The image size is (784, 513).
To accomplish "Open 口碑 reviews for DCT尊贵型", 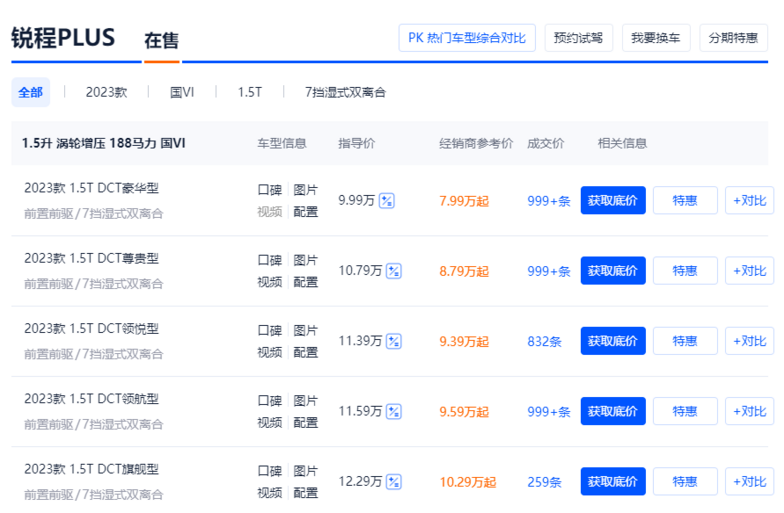I will (270, 260).
